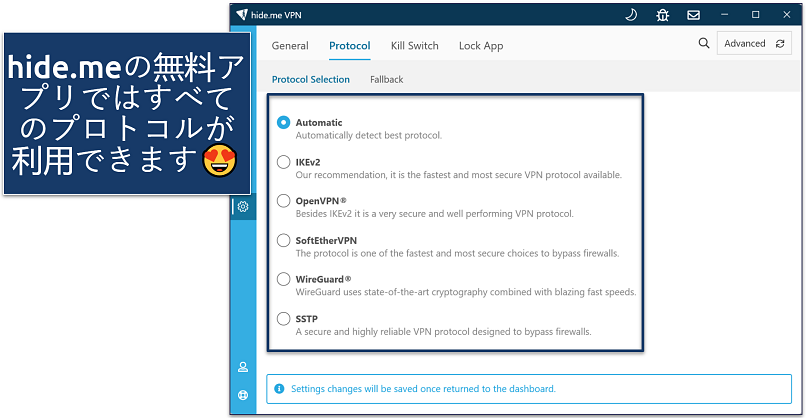Screen dimensions: 806x418
Task: Select the IKEv2 protocol radio button
Action: (284, 162)
